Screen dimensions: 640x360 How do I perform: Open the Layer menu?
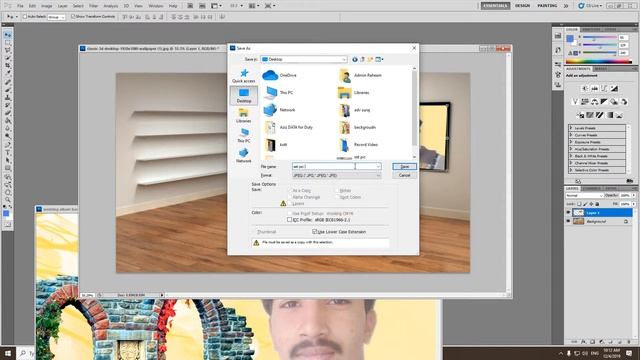click(62, 6)
